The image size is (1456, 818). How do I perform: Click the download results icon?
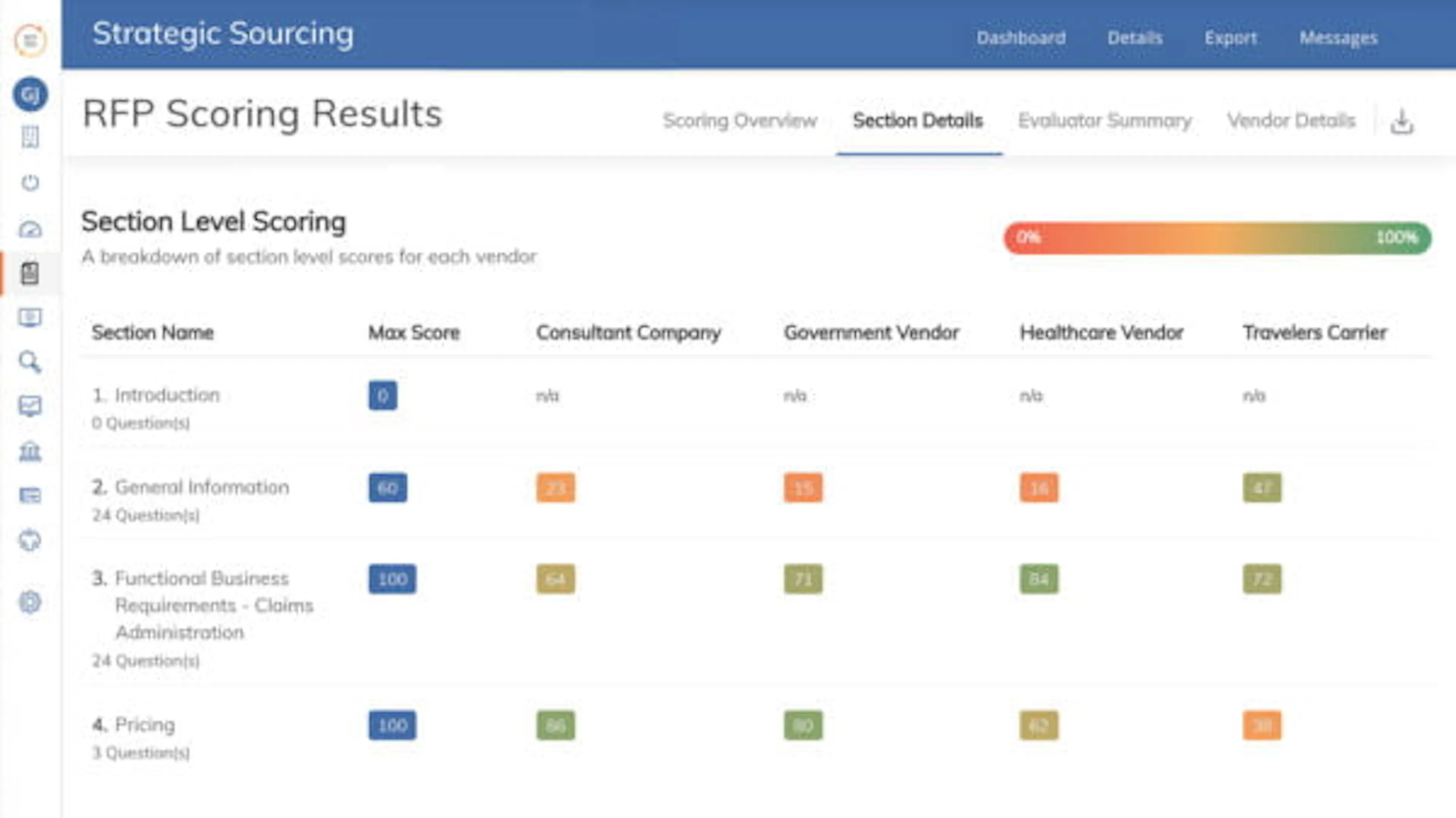click(1402, 121)
